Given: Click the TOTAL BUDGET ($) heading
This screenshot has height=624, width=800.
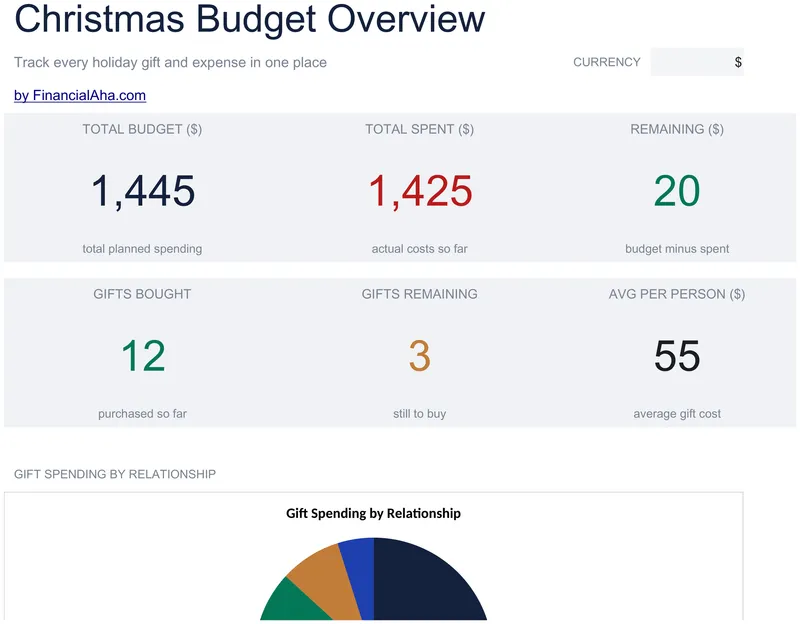Looking at the screenshot, I should coord(142,129).
